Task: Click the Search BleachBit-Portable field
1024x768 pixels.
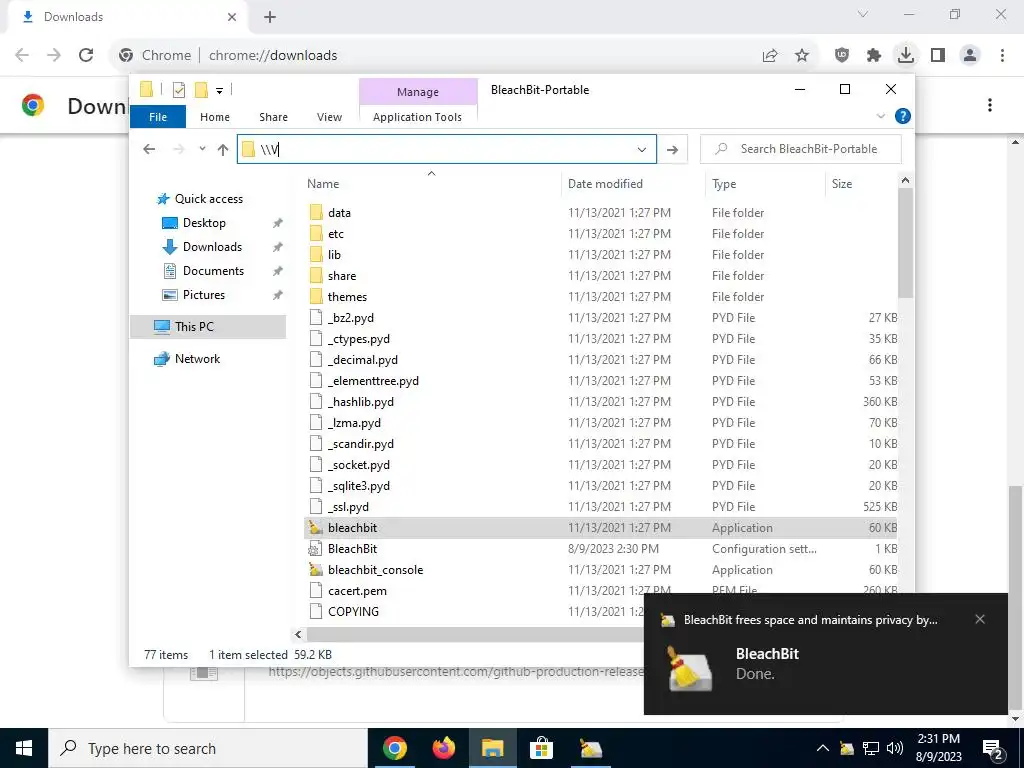Action: (x=801, y=149)
